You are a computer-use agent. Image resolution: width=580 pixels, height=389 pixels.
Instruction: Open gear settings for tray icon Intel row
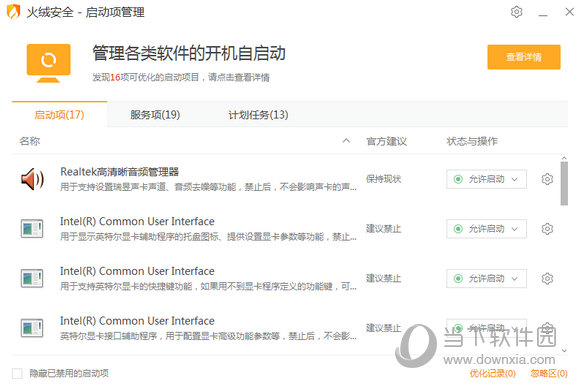point(547,229)
